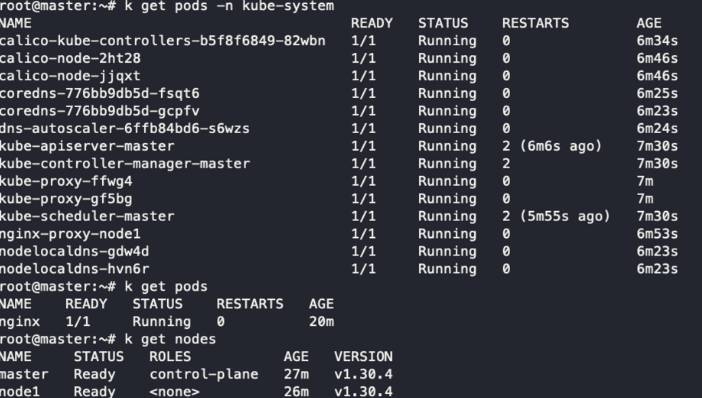This screenshot has height=398, width=702.
Task: Select pod name calico-kube-controllers-b5f8f6849-82wbn
Action: [x=163, y=41]
